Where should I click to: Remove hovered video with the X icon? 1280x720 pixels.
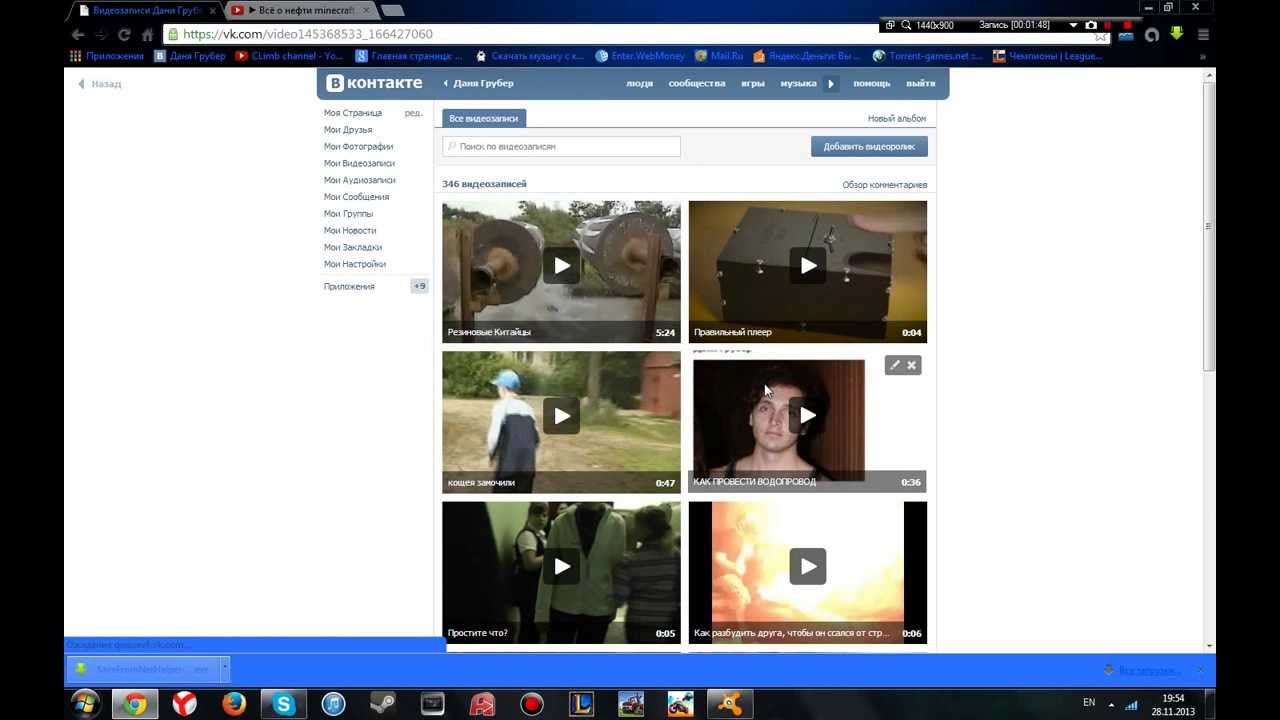click(912, 365)
